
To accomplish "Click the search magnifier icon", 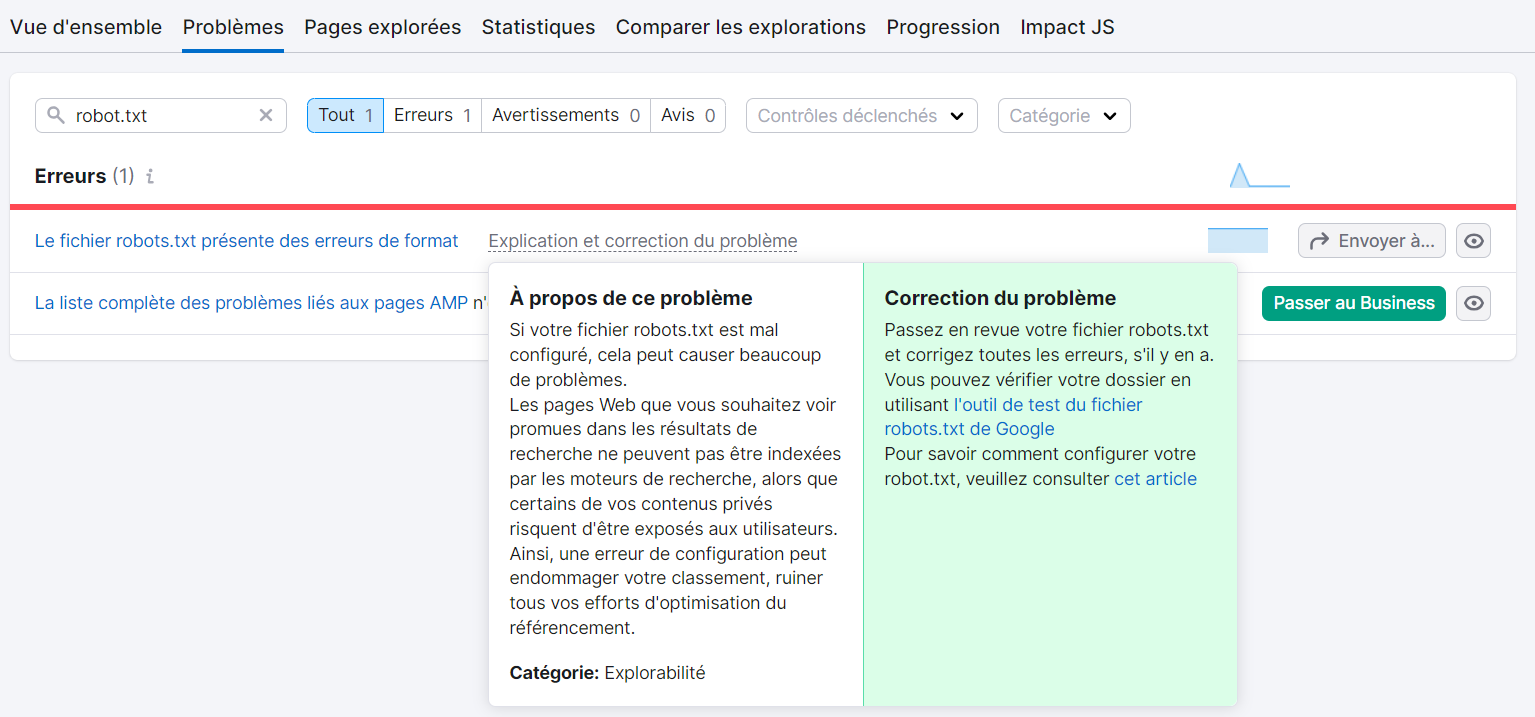I will [x=55, y=115].
